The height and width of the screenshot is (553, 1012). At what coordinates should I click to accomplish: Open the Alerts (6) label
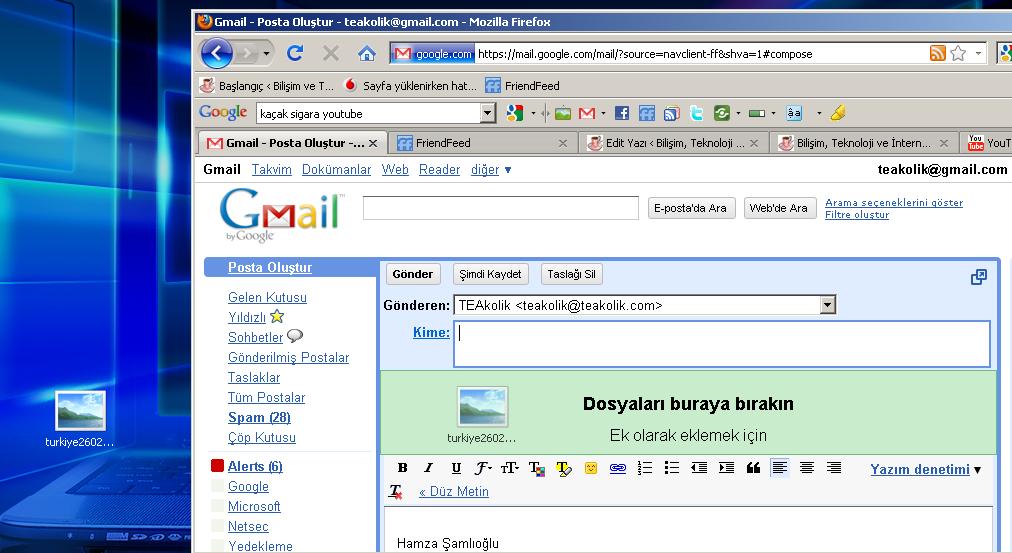point(255,467)
